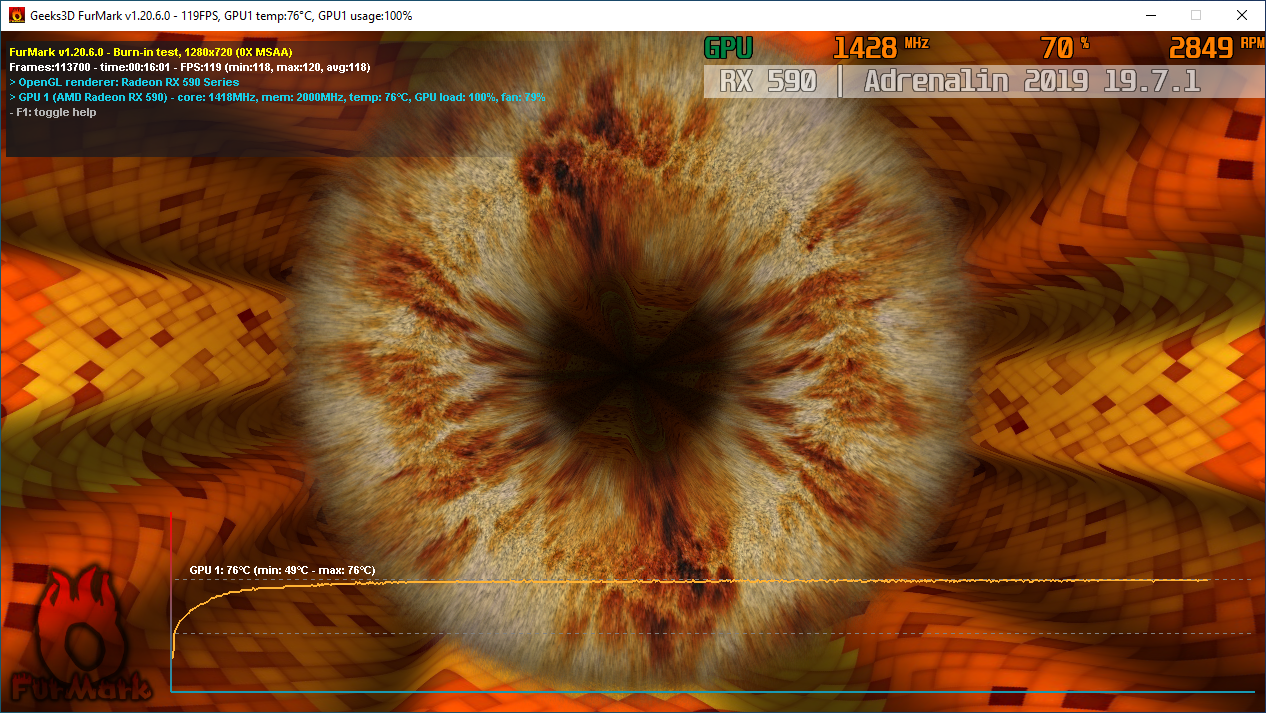Click the 'GPU 1 (AMD Radeon RX 590)' info line

pyautogui.click(x=277, y=97)
